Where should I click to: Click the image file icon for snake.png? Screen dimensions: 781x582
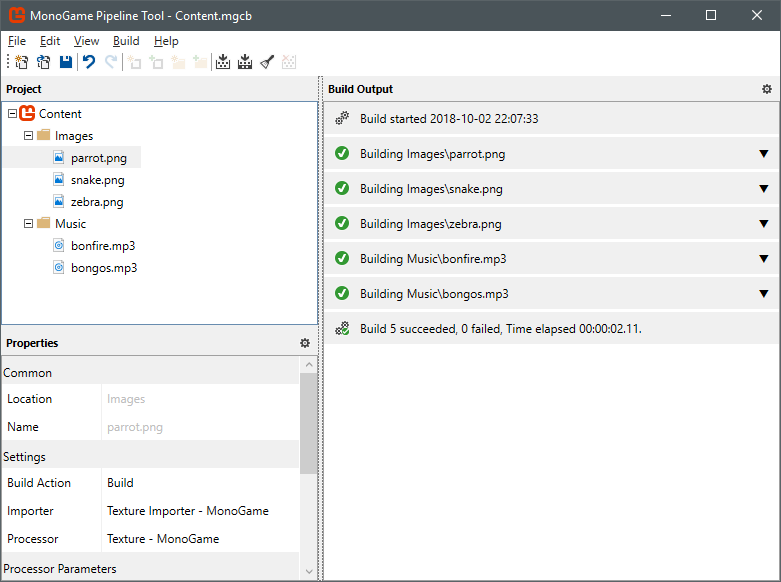(59, 179)
